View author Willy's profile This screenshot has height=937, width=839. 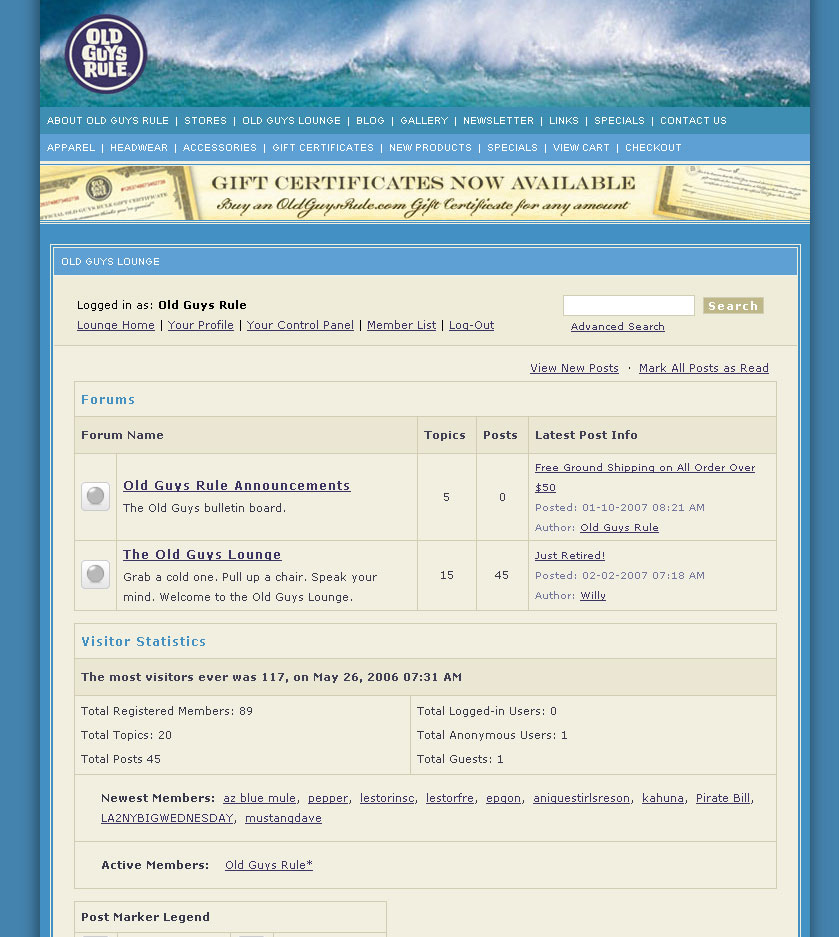click(x=593, y=596)
